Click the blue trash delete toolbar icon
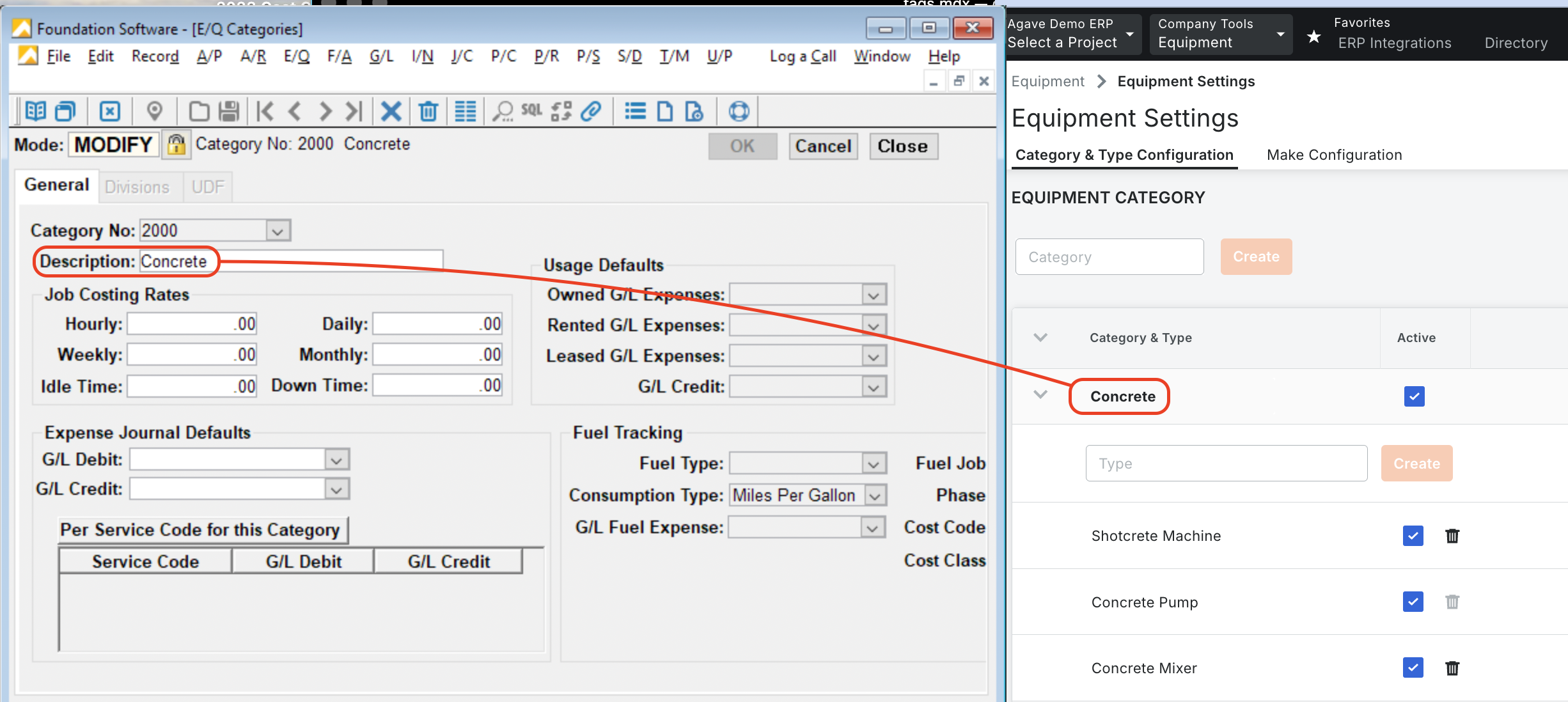This screenshot has width=1568, height=702. pyautogui.click(x=428, y=111)
